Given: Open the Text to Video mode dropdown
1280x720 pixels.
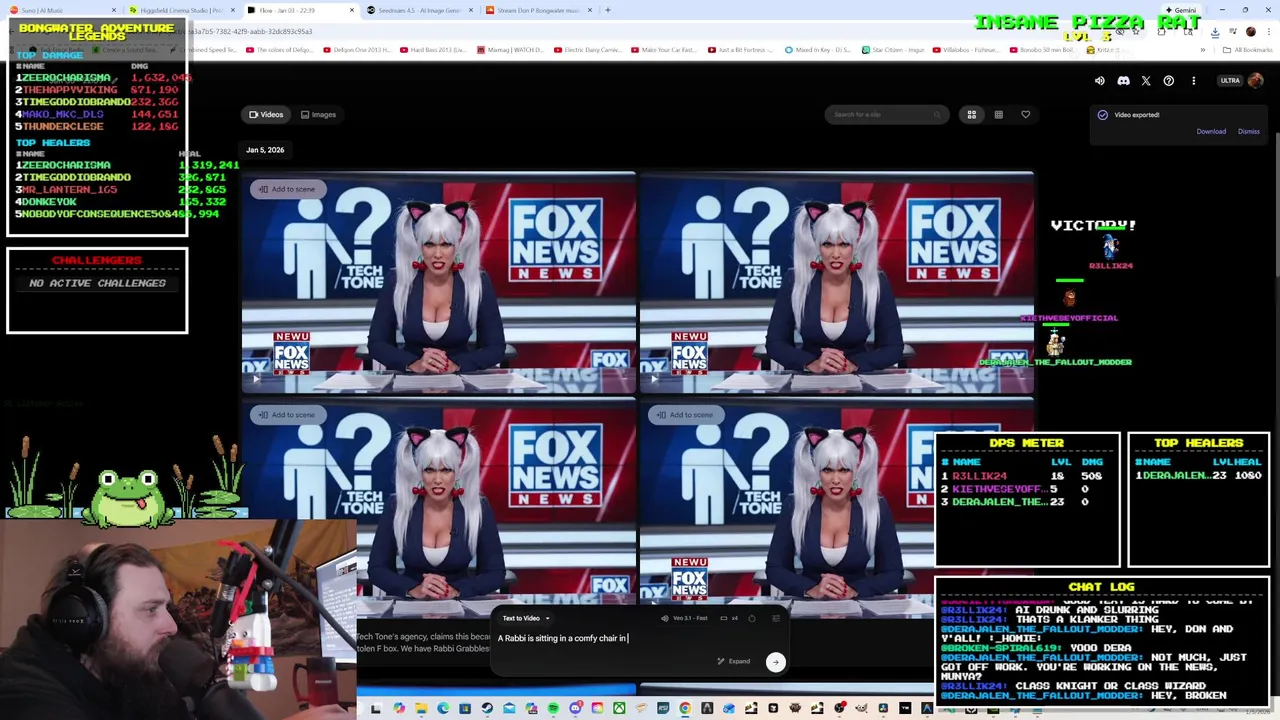Looking at the screenshot, I should pos(525,618).
